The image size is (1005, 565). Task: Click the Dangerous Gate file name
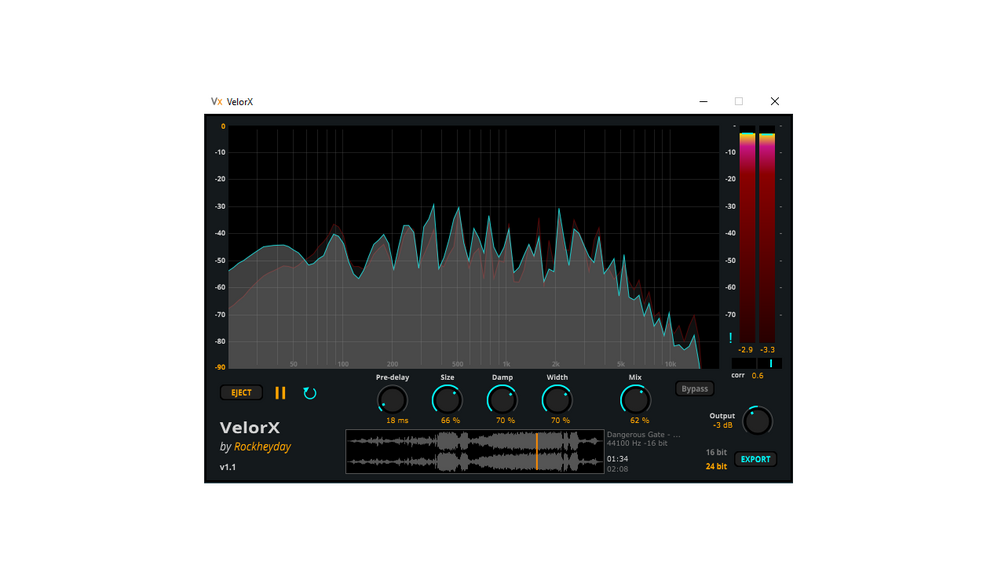tap(644, 434)
